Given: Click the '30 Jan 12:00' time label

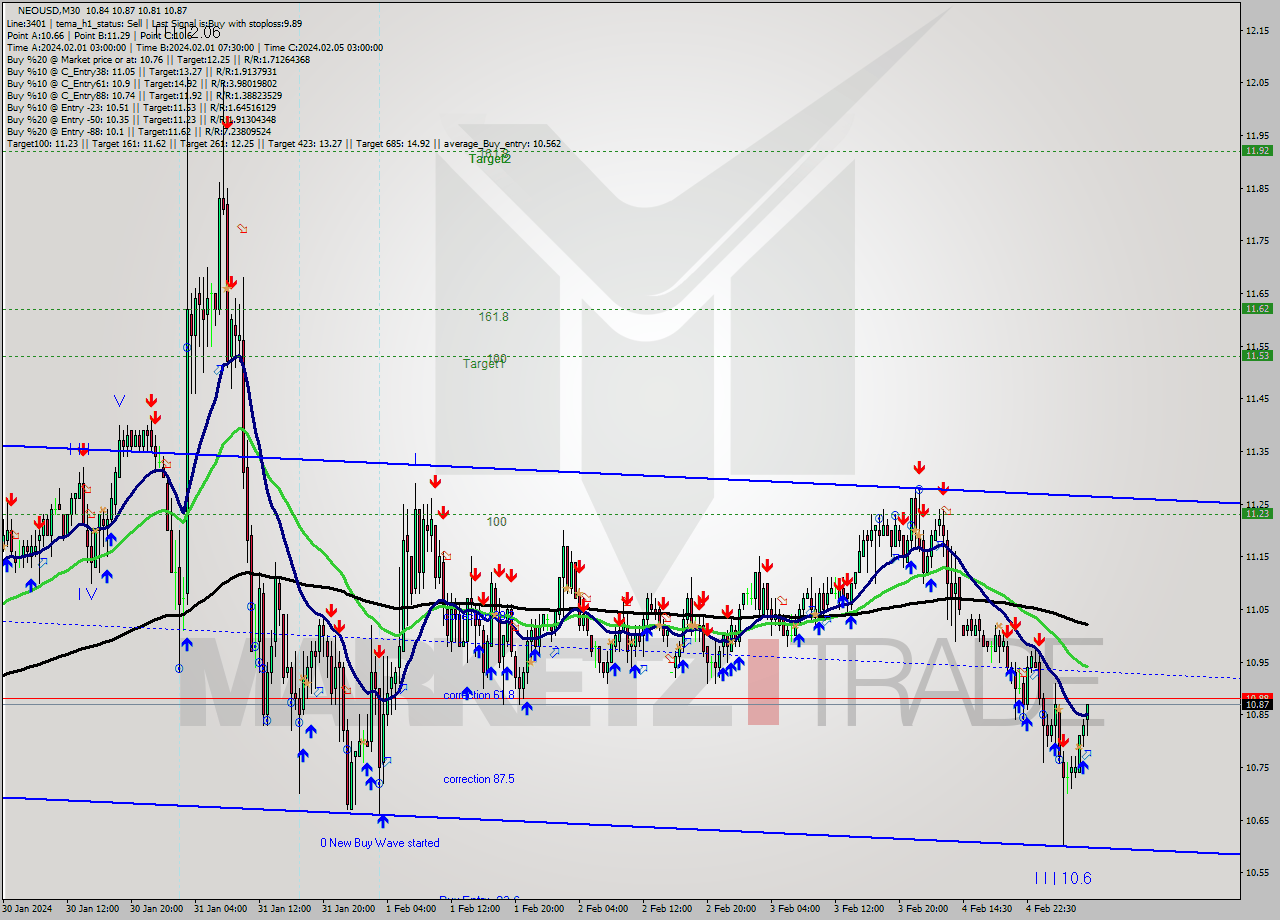Looking at the screenshot, I should (x=91, y=909).
